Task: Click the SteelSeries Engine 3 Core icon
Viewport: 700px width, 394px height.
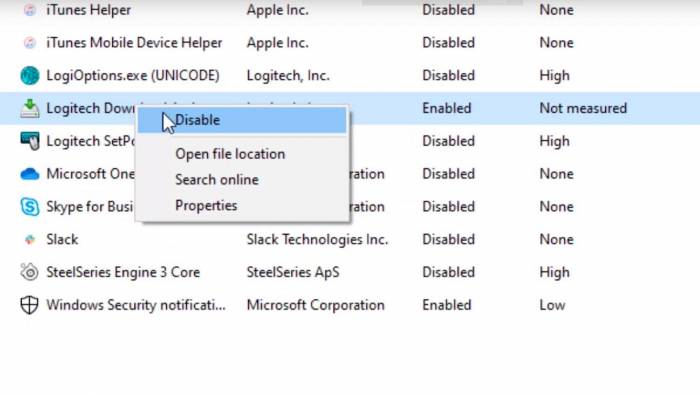Action: point(29,272)
